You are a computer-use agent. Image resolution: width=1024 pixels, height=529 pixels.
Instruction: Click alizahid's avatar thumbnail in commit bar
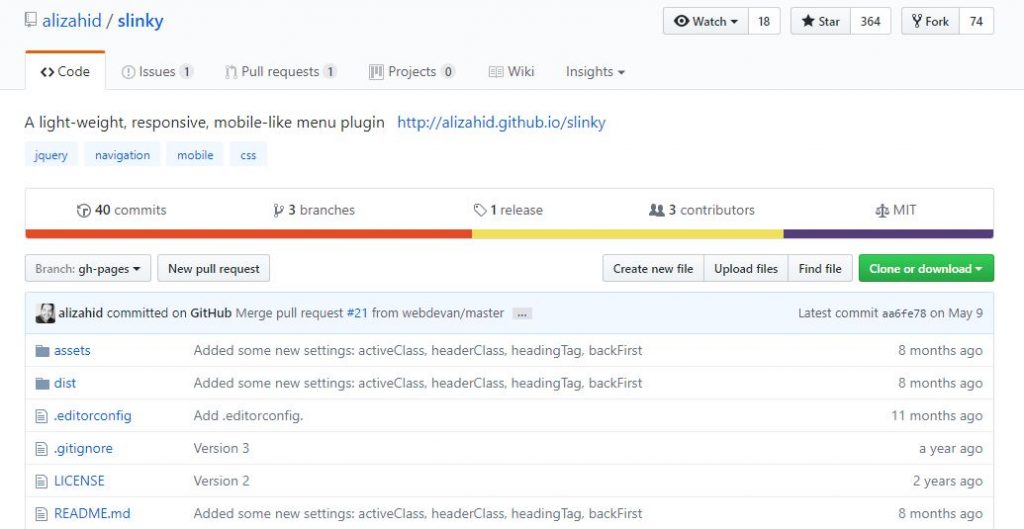(45, 313)
